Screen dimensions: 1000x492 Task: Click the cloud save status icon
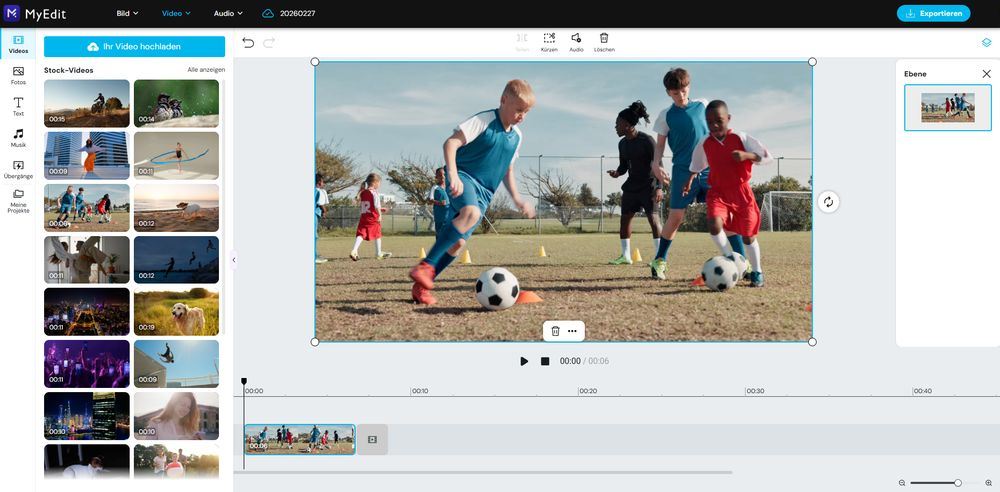coord(268,13)
